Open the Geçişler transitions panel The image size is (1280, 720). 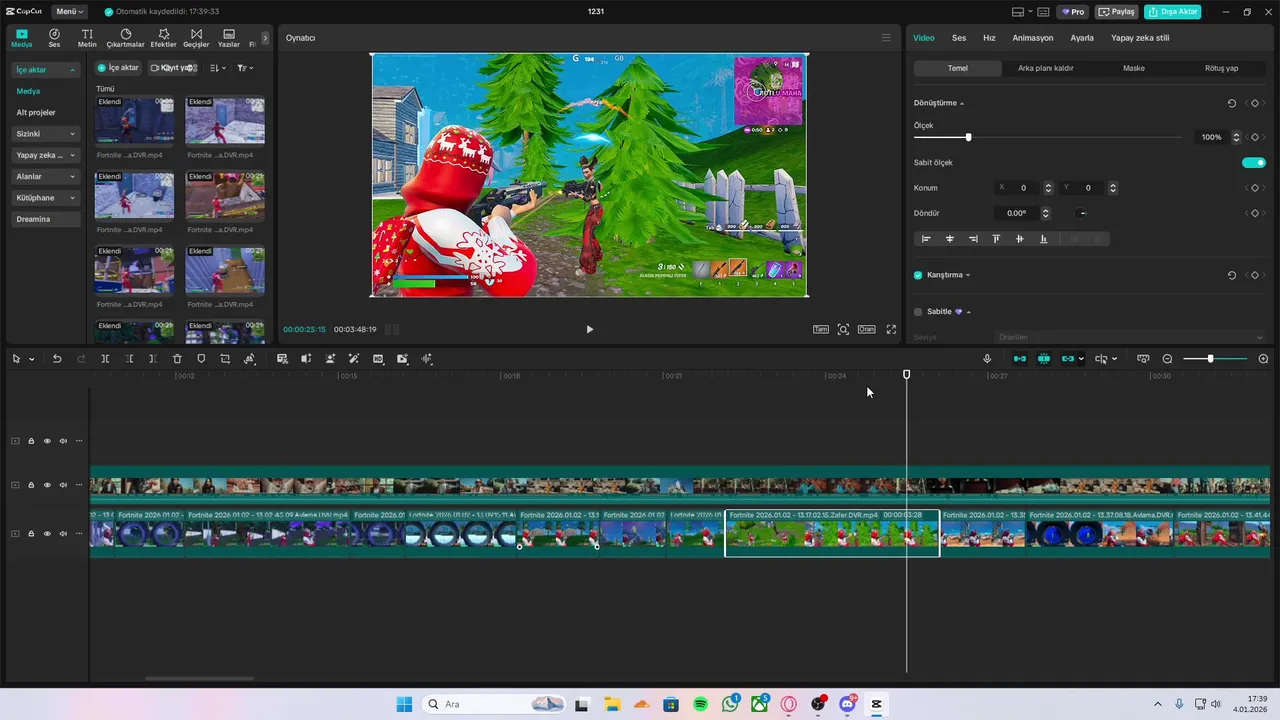[196, 38]
